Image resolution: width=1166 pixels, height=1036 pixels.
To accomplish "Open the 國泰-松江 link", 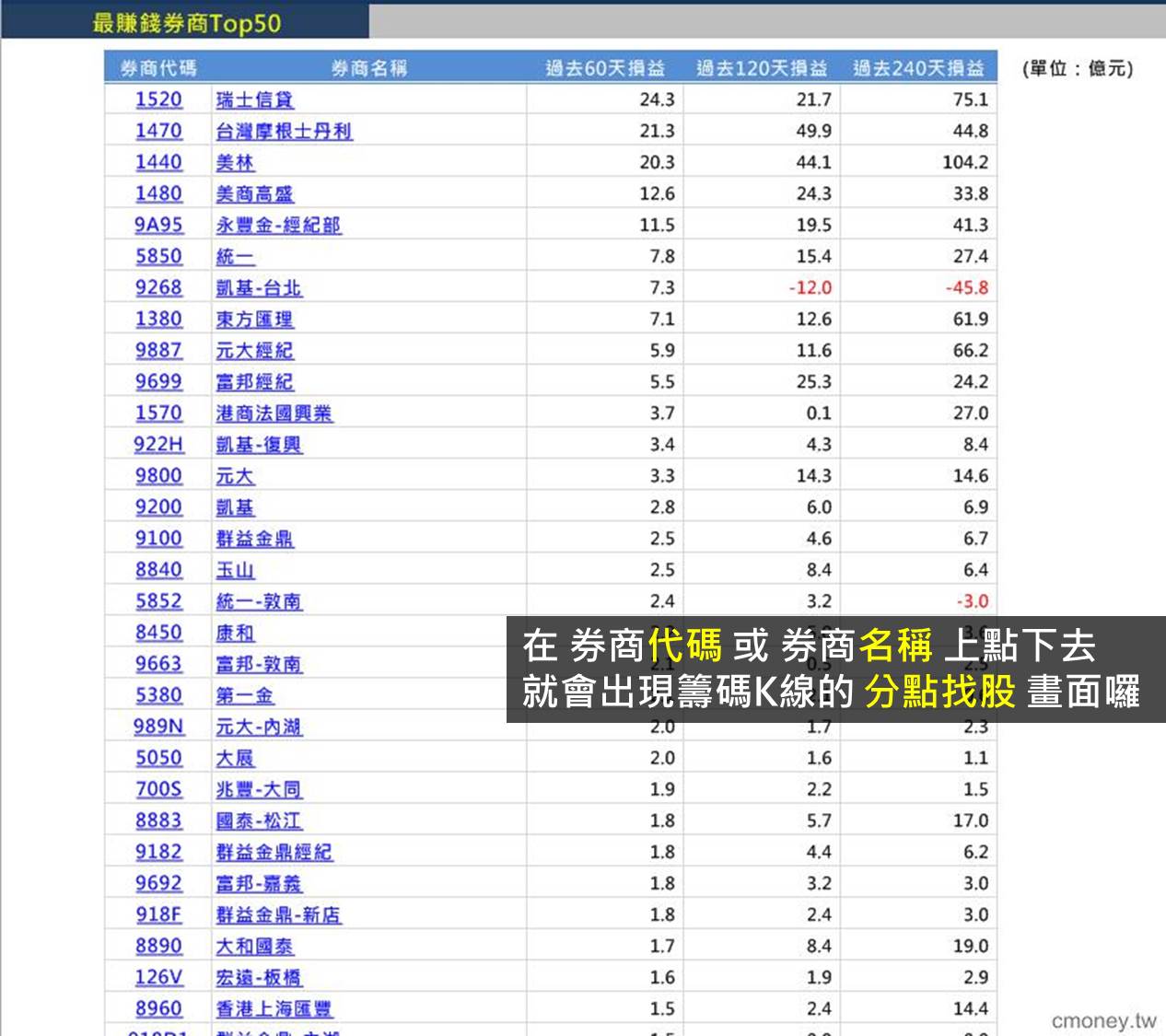I will pyautogui.click(x=259, y=821).
